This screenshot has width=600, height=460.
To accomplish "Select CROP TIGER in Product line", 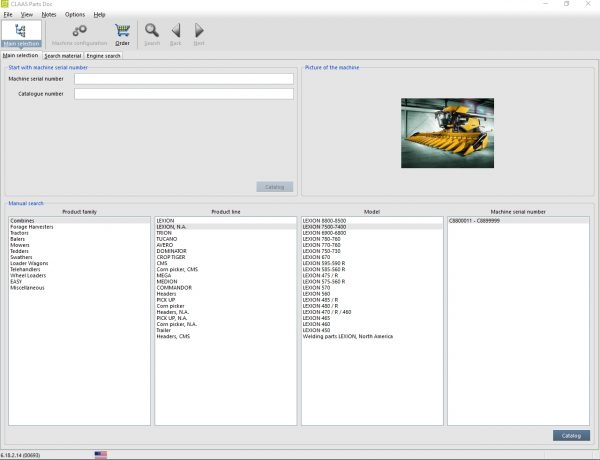I will tap(226, 258).
